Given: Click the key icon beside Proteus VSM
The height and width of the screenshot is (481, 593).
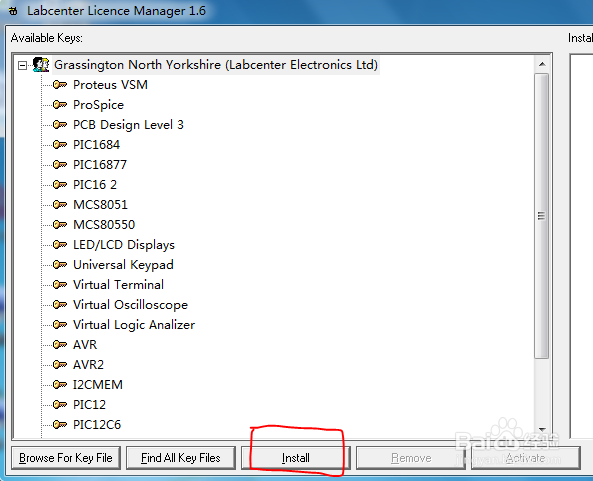Looking at the screenshot, I should coord(60,85).
